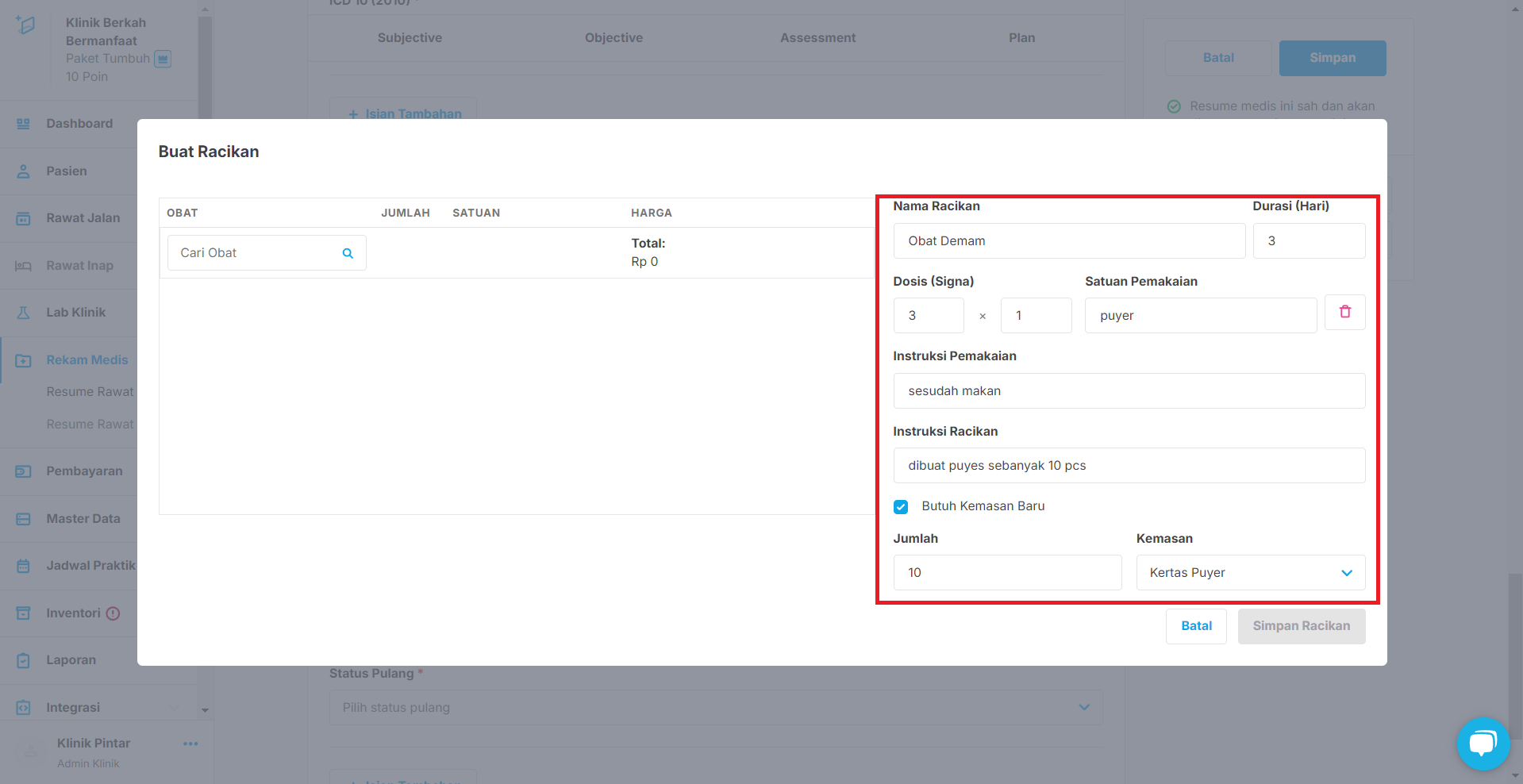Click the Jadwal Praktik calendar icon

[x=23, y=566]
